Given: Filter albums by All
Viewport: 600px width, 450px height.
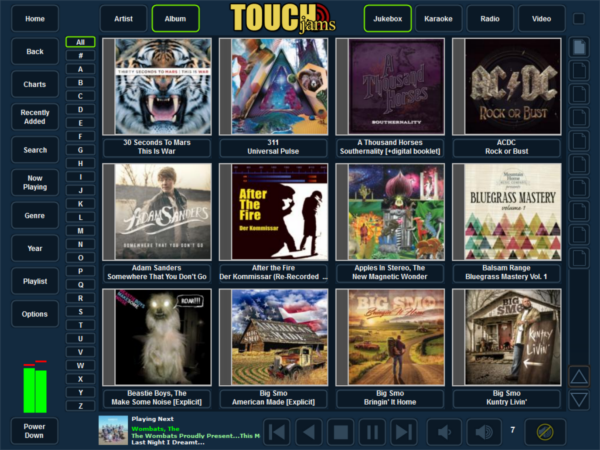Looking at the screenshot, I should point(80,42).
